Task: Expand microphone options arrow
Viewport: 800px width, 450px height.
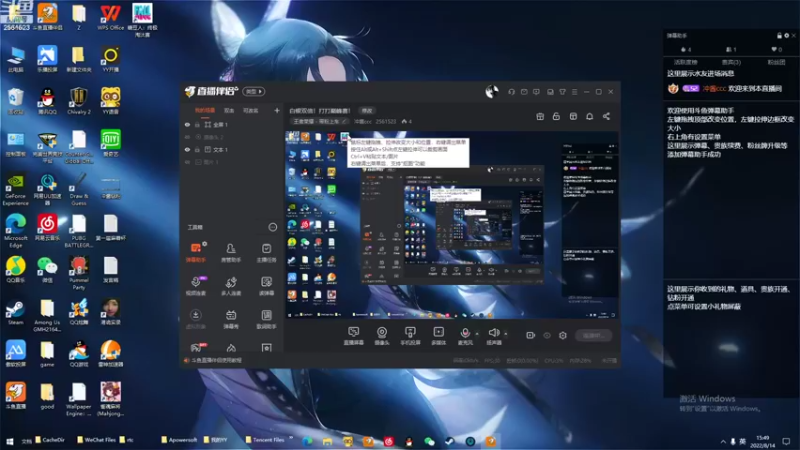Action: pyautogui.click(x=477, y=334)
